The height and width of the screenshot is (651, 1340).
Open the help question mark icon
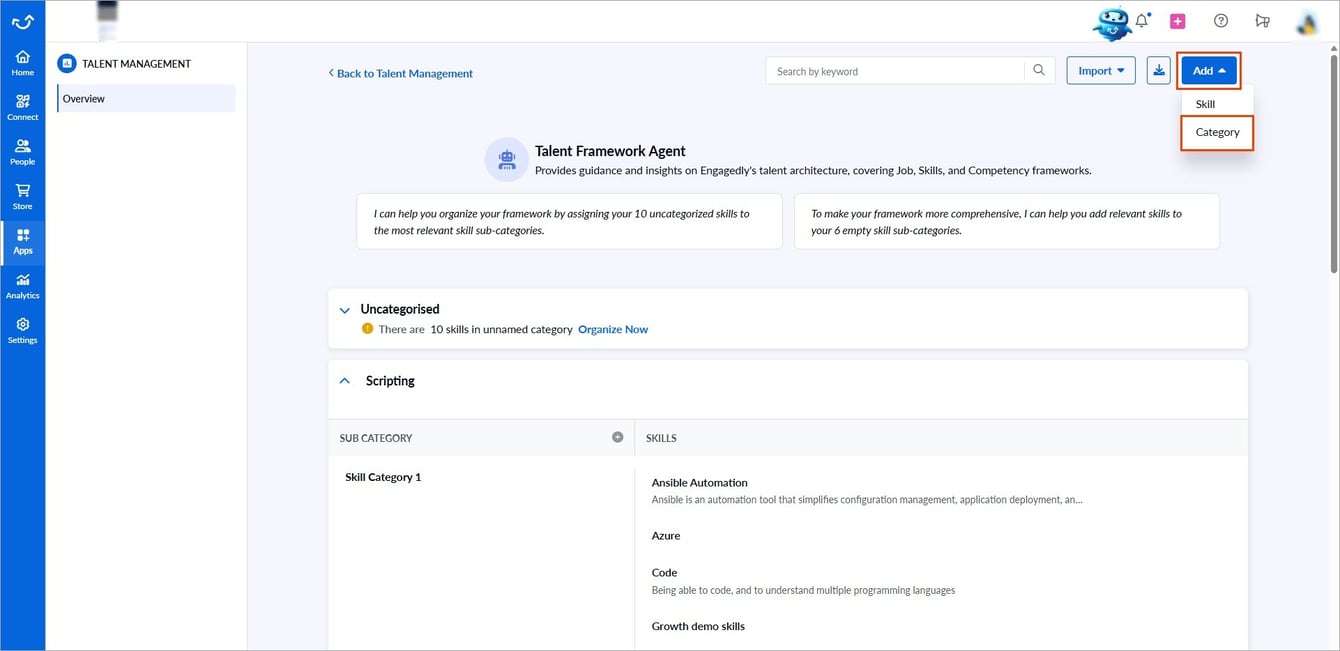coord(1220,20)
